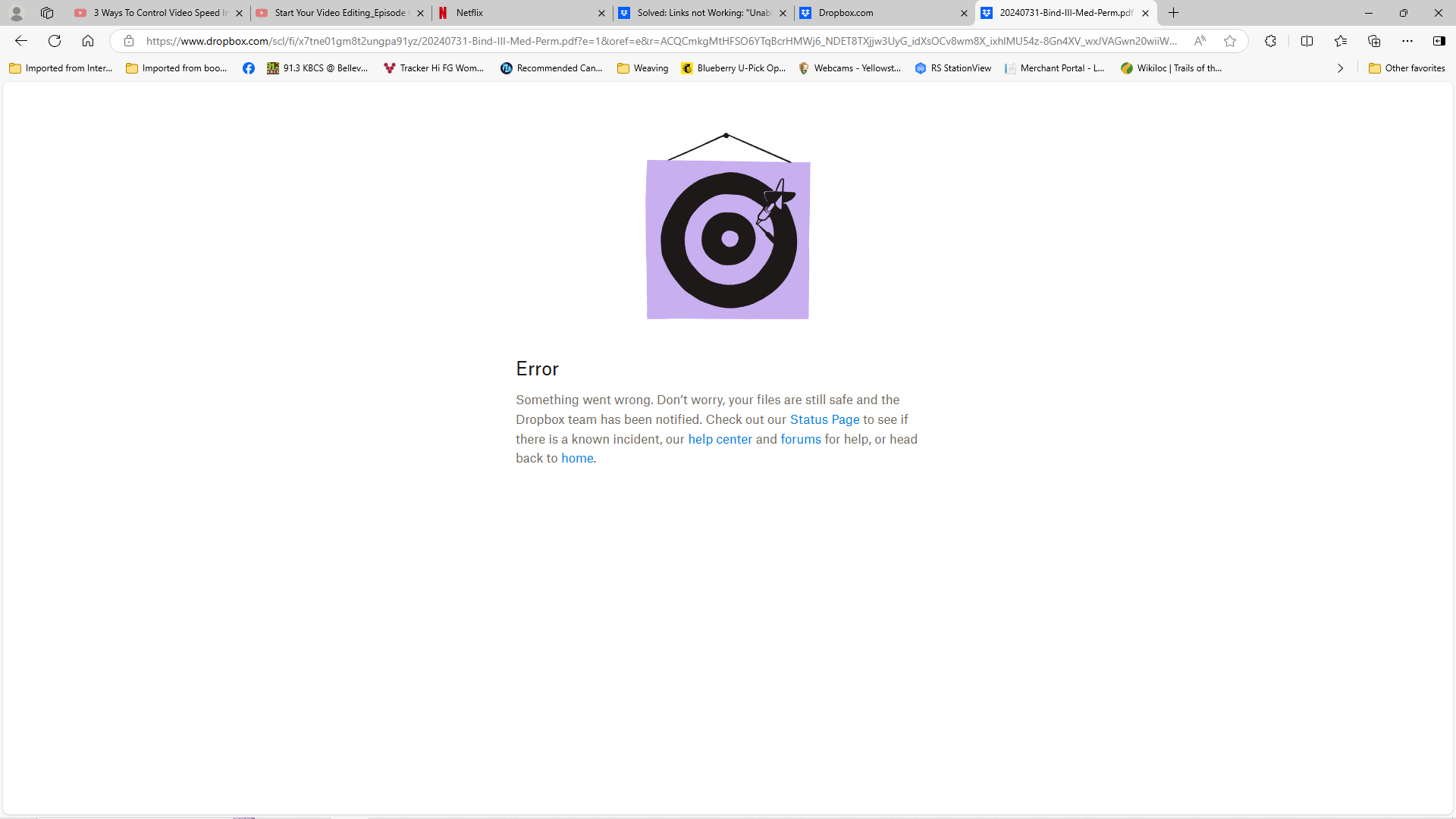Open the Other favorites folder

(x=1407, y=67)
